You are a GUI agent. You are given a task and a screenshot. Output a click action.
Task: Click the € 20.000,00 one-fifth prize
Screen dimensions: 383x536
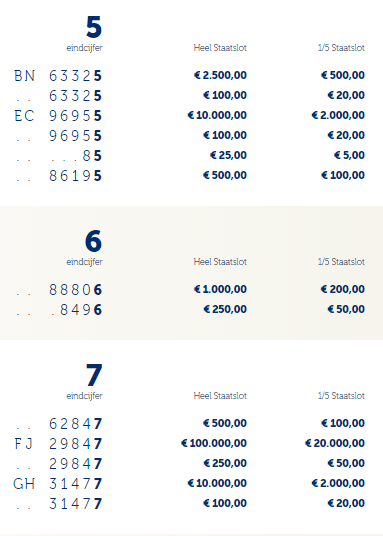click(335, 443)
